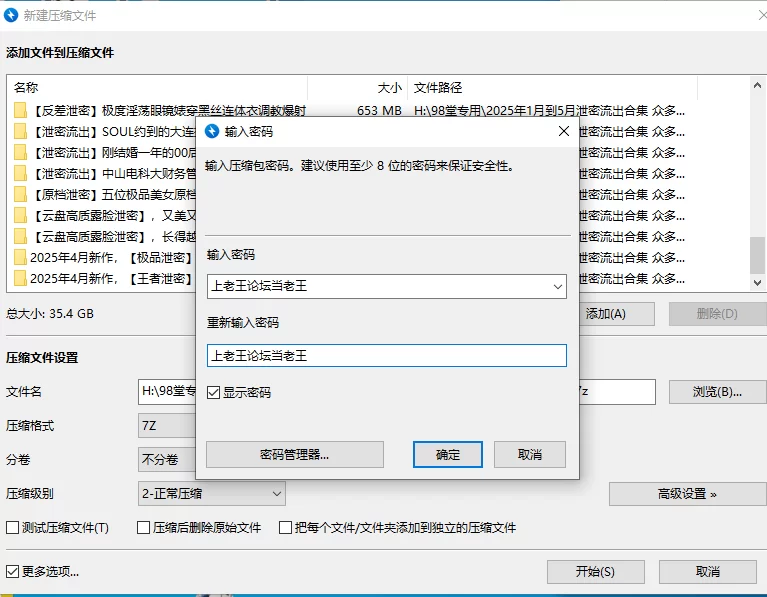Screen dimensions: 767x597
Task: Open the 密码管理器 password manager
Action: (294, 455)
